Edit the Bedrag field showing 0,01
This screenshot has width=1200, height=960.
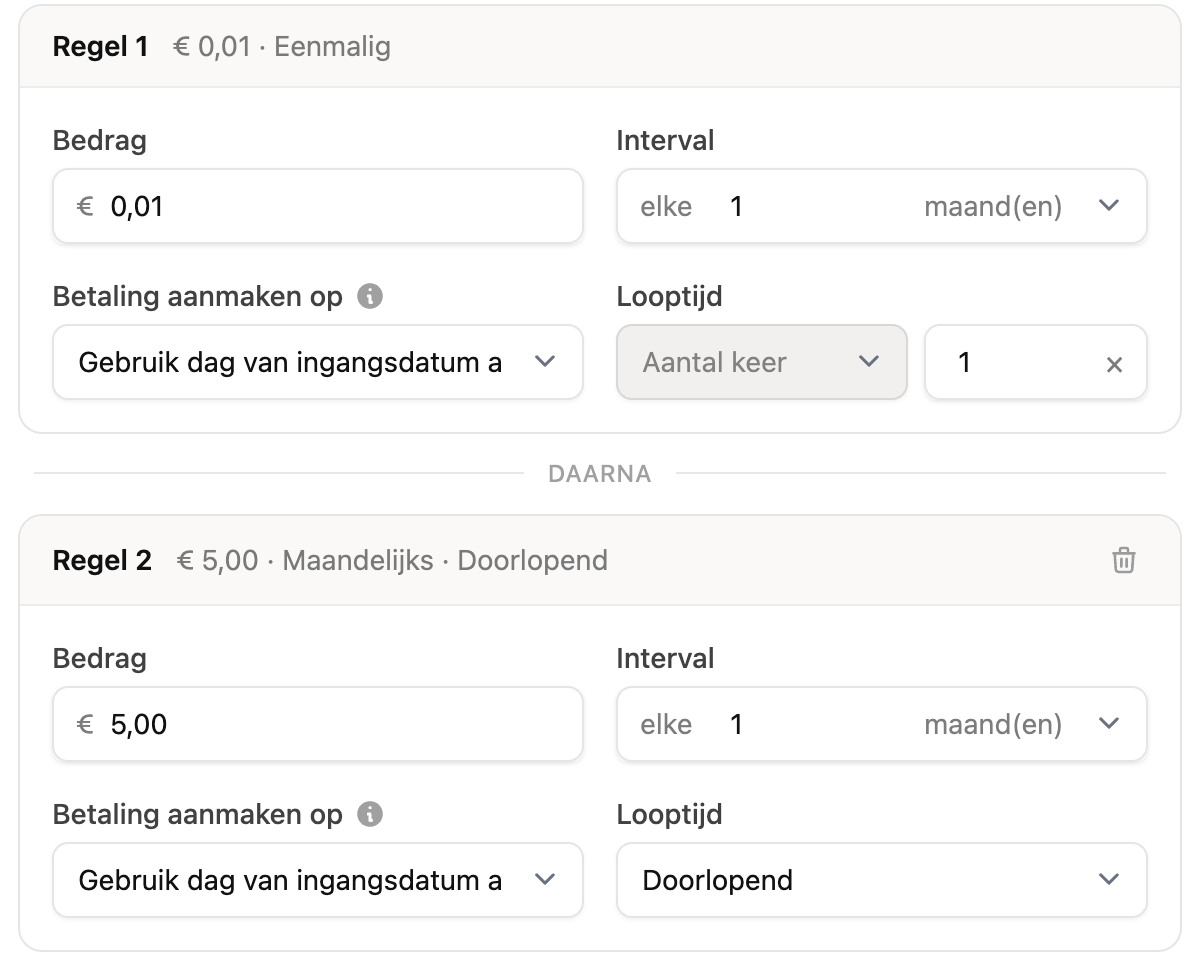[318, 206]
